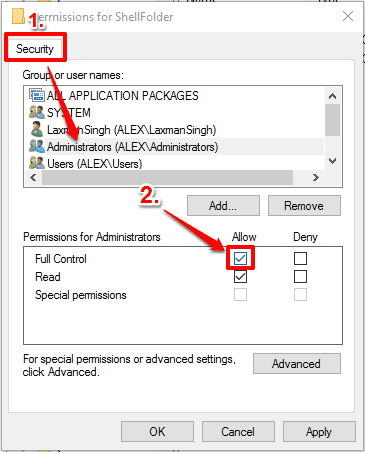Check Deny box for Full Control
This screenshot has height=452, width=365.
(300, 258)
